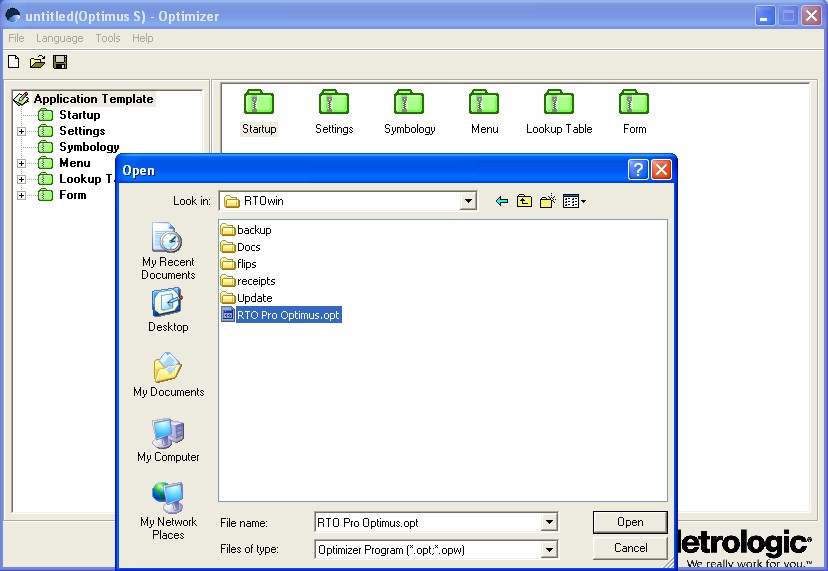
Task: Select the receipts folder in file list
Action: click(255, 281)
